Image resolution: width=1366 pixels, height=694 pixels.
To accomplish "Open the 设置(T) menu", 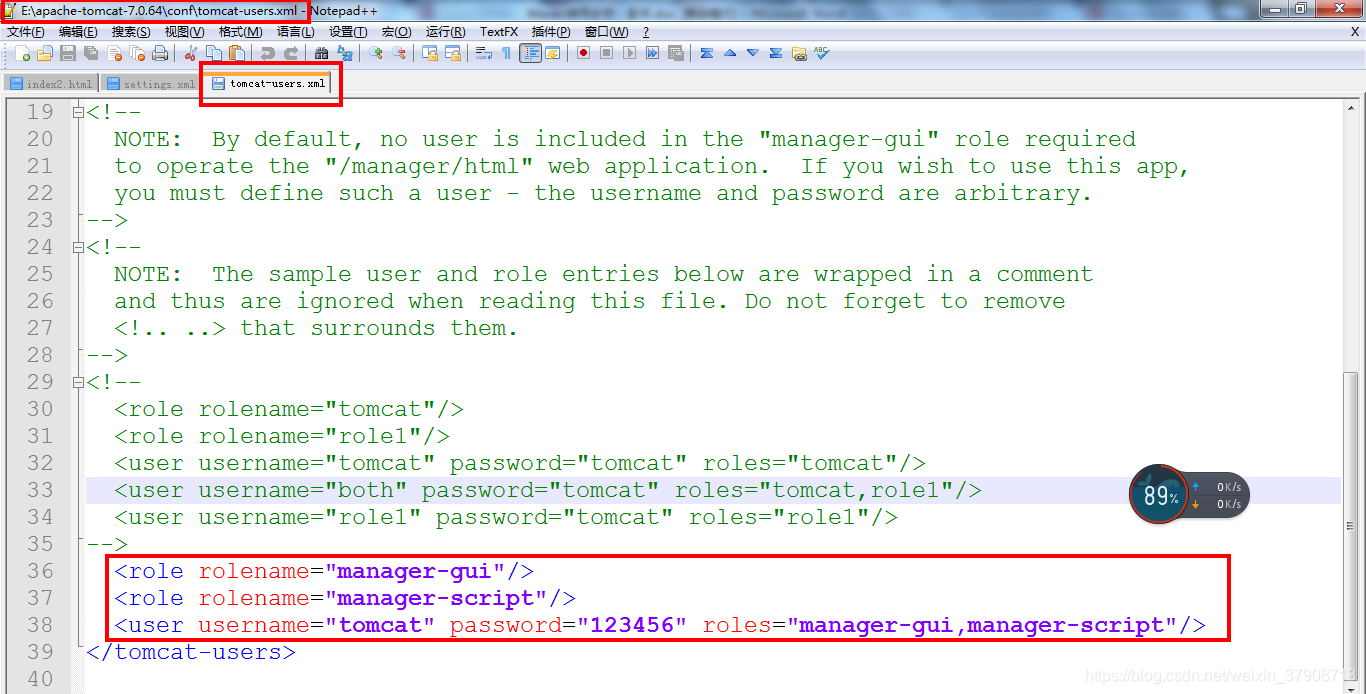I will click(348, 32).
